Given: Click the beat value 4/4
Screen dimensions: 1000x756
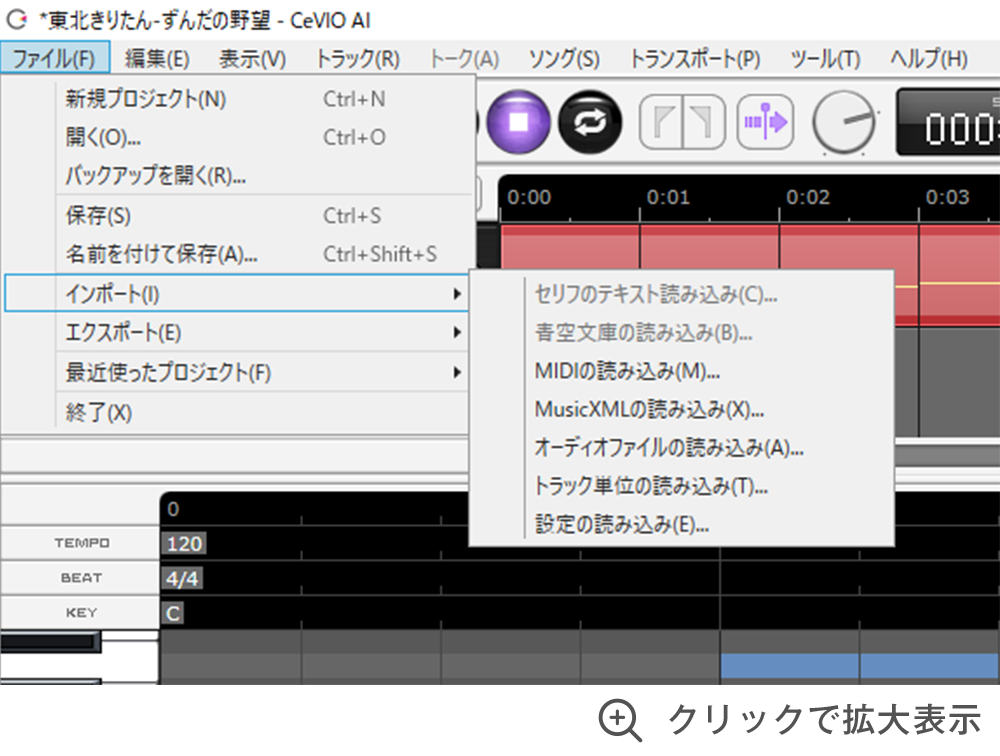Looking at the screenshot, I should click(182, 579).
